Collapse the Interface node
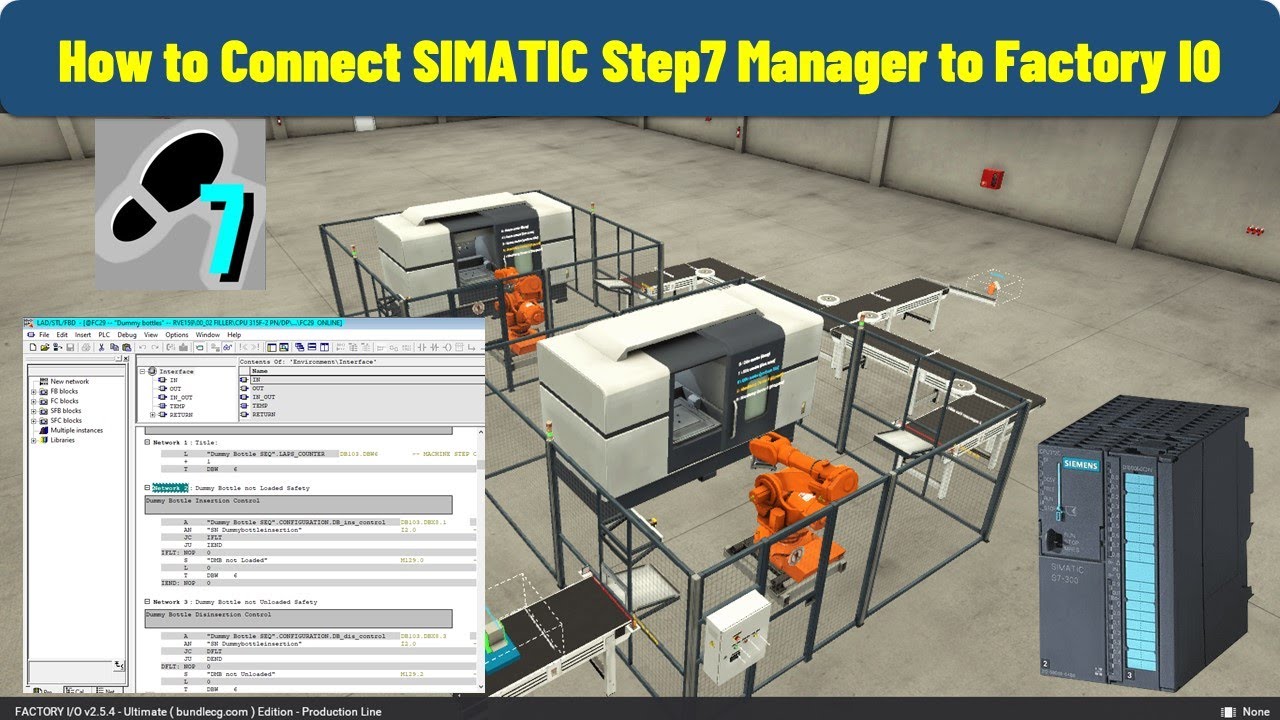The width and height of the screenshot is (1280, 720). coord(142,371)
